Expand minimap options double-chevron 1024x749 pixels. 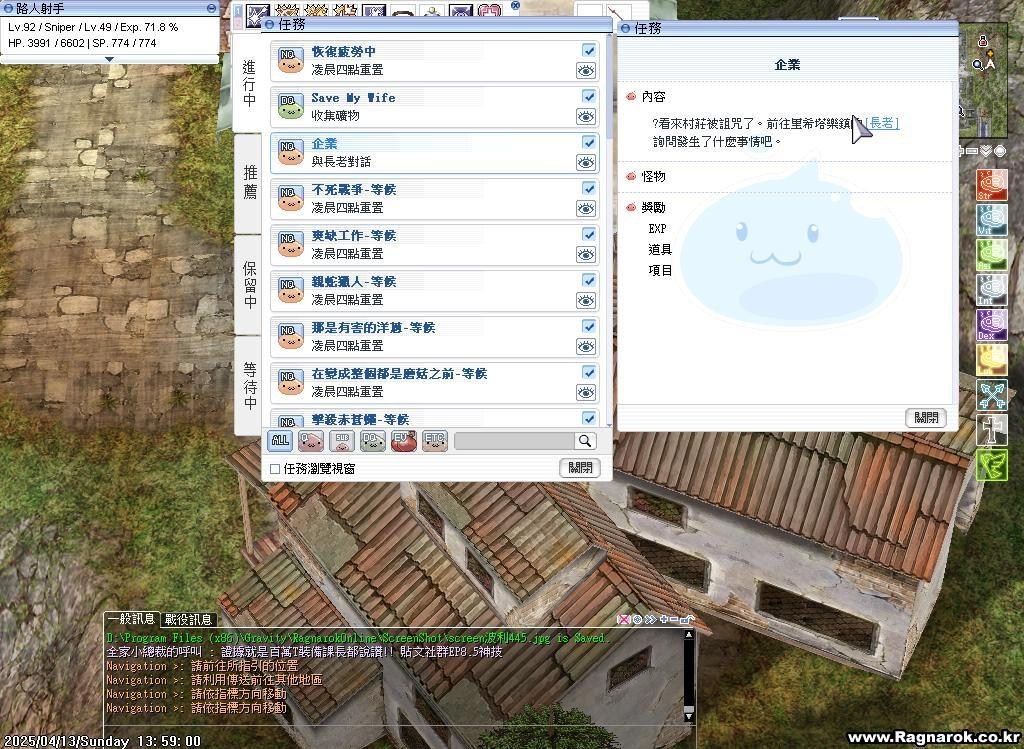(986, 151)
